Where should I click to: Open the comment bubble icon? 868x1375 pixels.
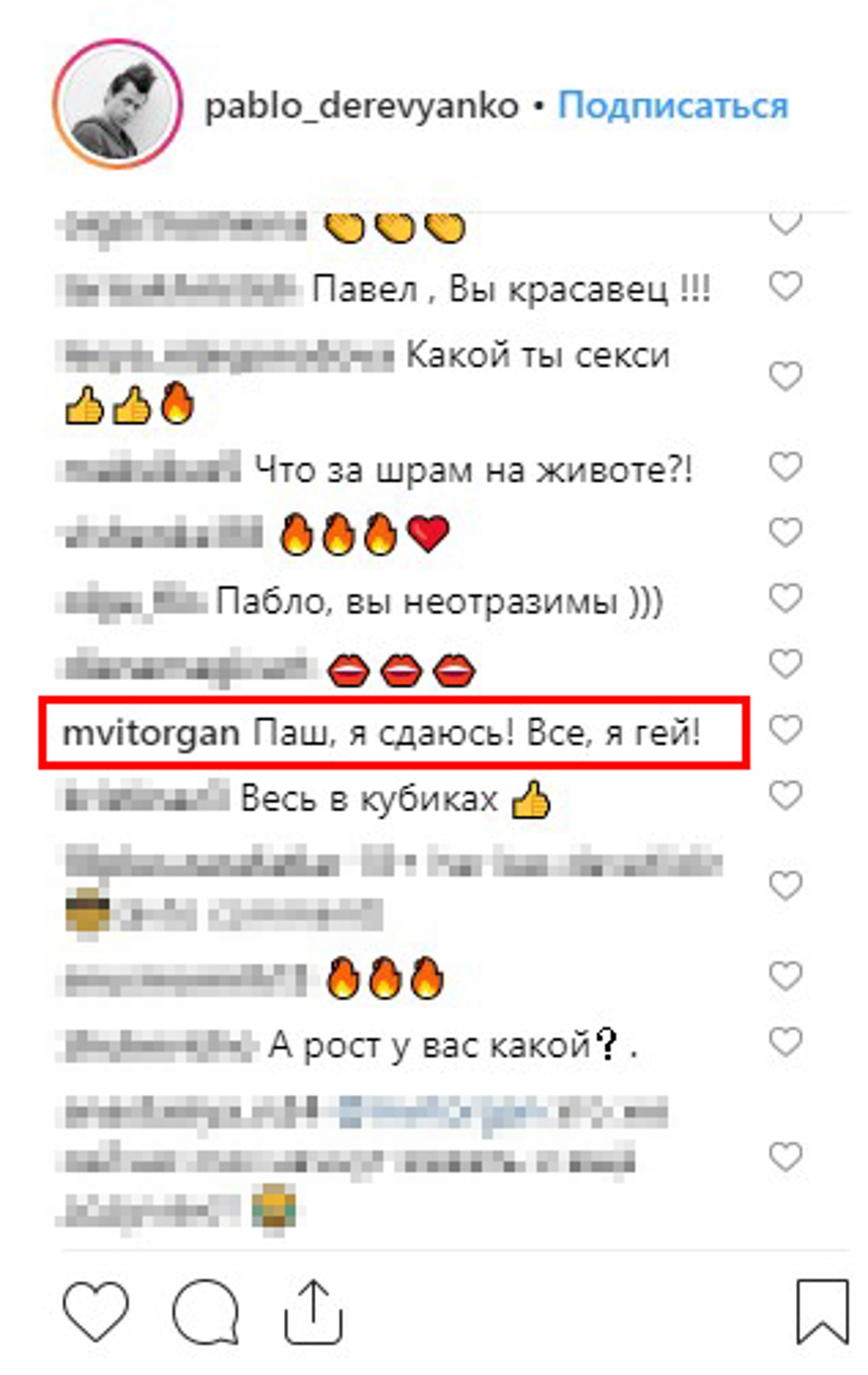(x=205, y=1311)
